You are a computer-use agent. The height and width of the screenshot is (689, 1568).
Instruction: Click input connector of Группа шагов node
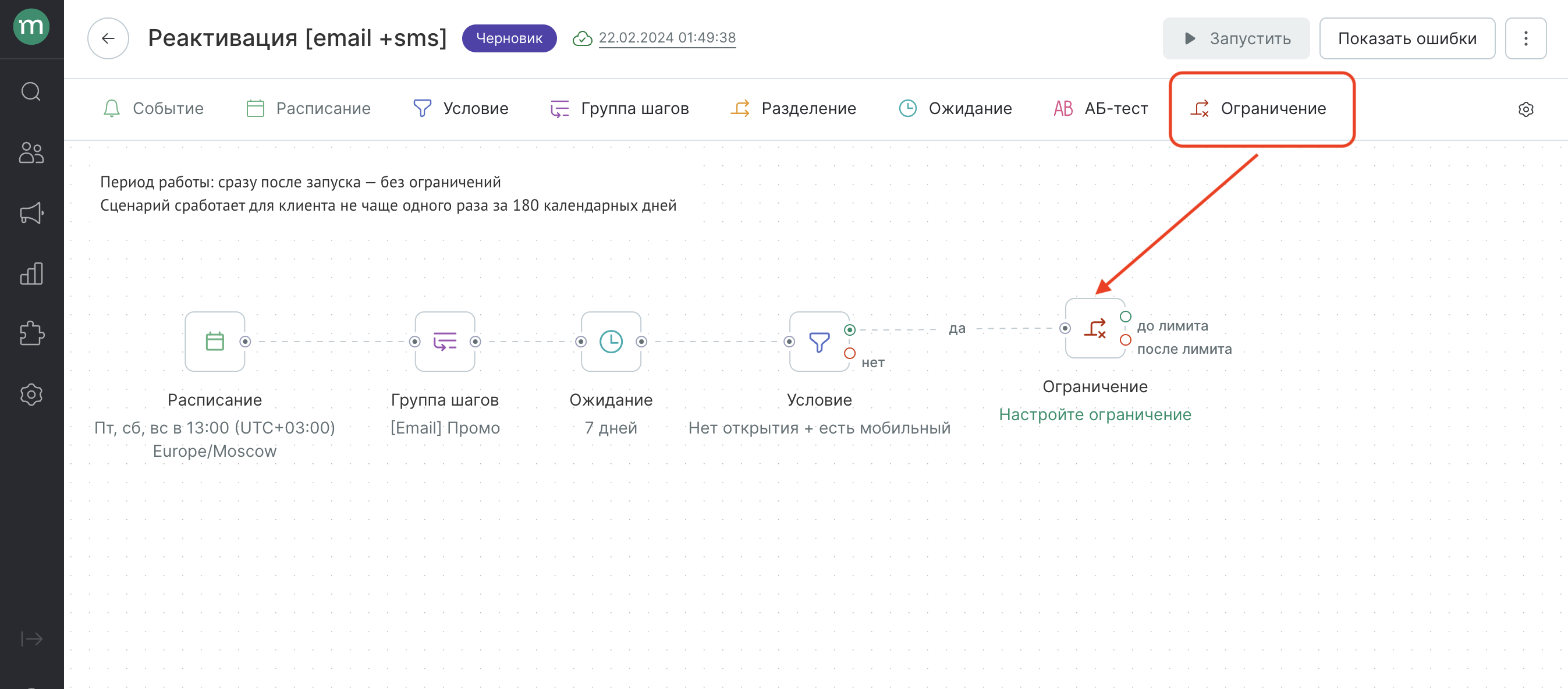click(415, 342)
